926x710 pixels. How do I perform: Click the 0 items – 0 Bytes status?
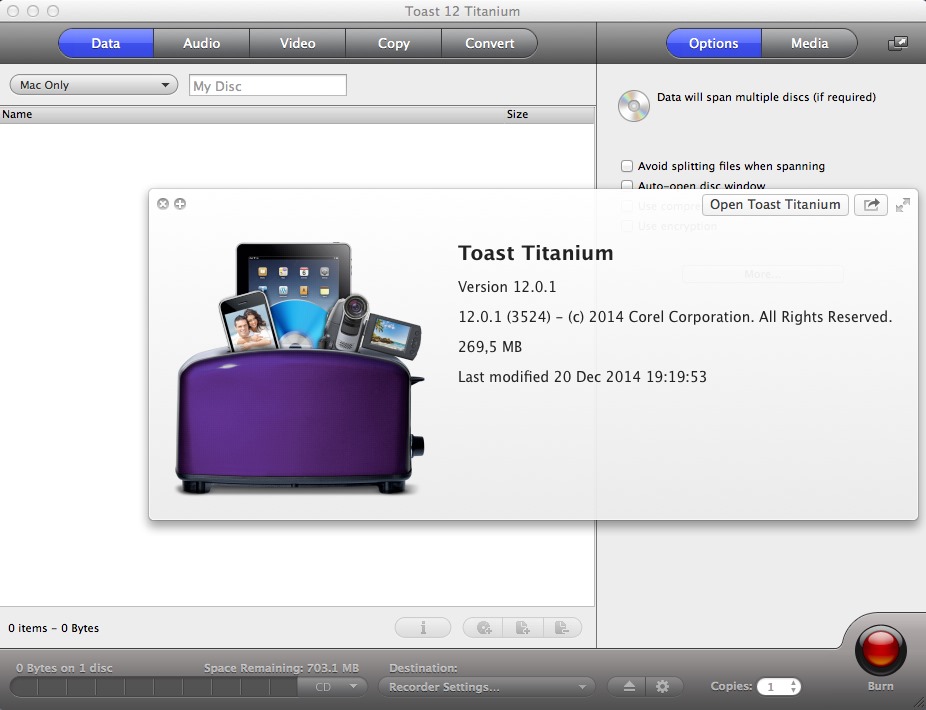point(54,628)
